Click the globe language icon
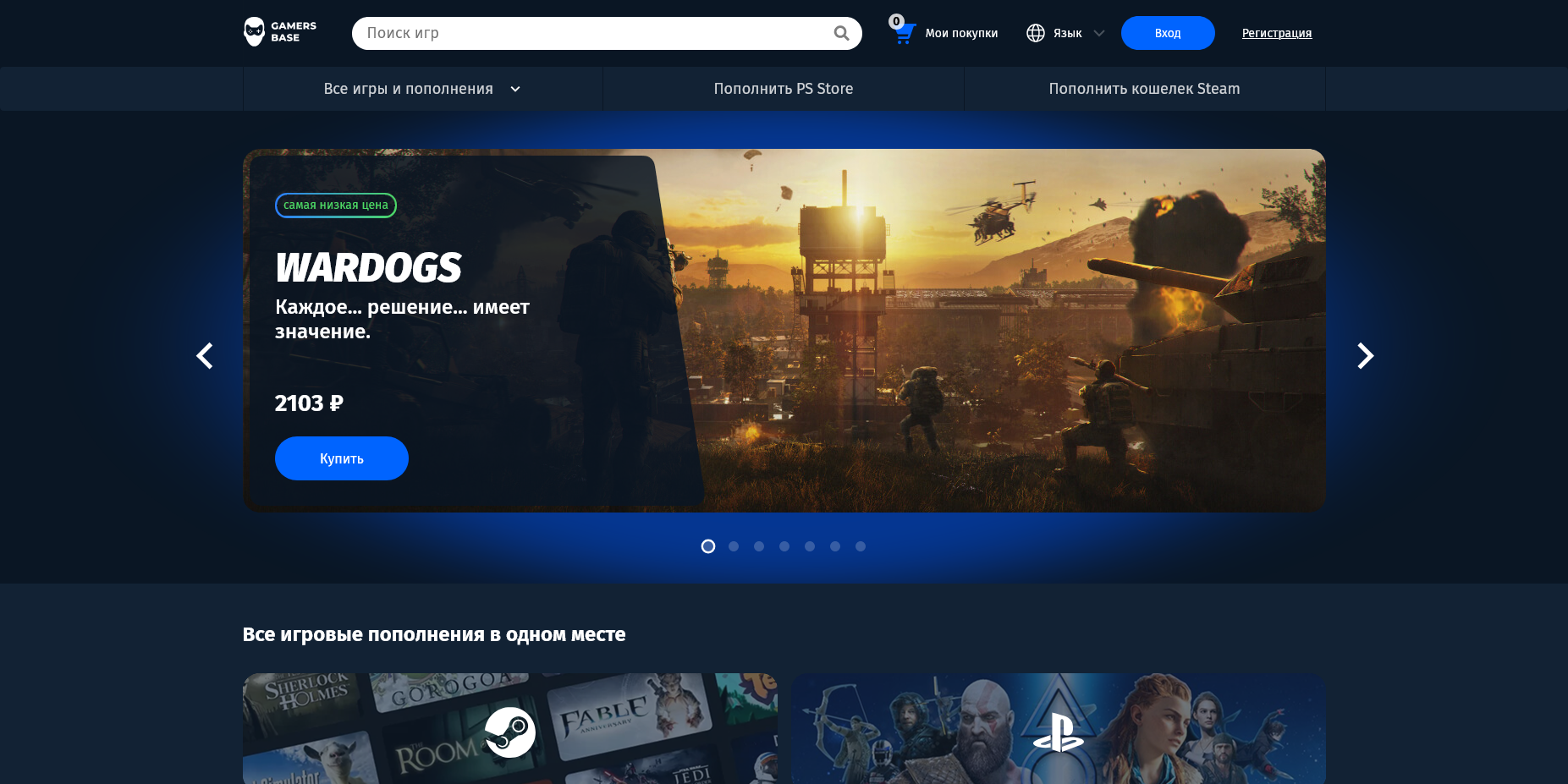The width and height of the screenshot is (1568, 784). (1036, 33)
